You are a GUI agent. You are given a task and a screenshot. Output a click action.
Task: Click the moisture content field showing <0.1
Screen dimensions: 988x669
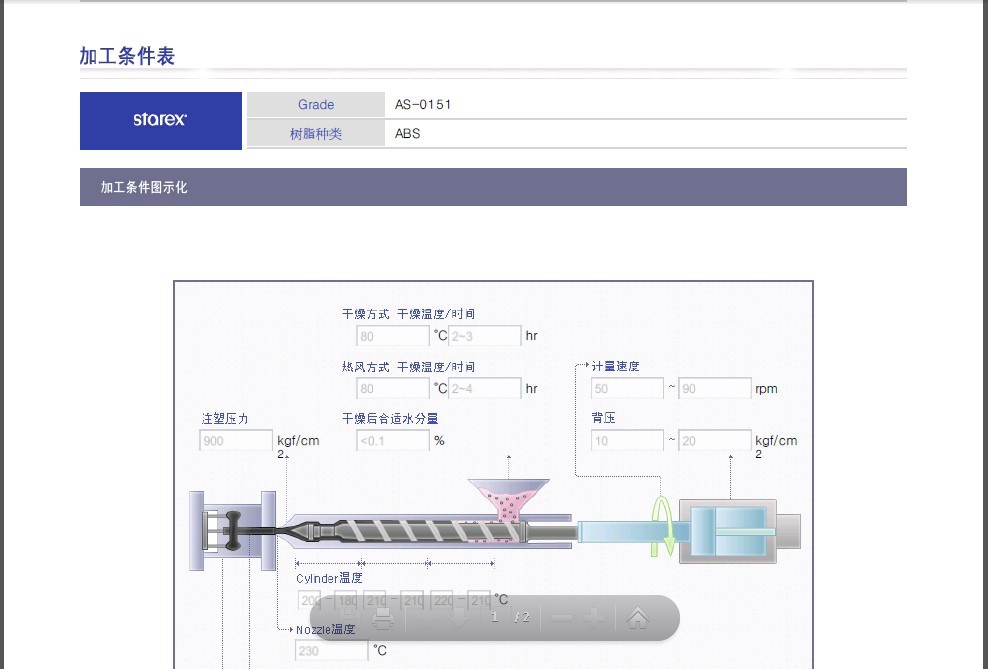pos(392,441)
